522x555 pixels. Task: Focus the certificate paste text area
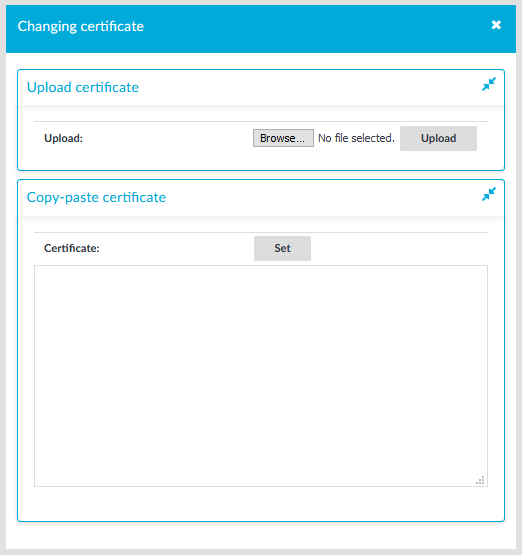tap(261, 376)
